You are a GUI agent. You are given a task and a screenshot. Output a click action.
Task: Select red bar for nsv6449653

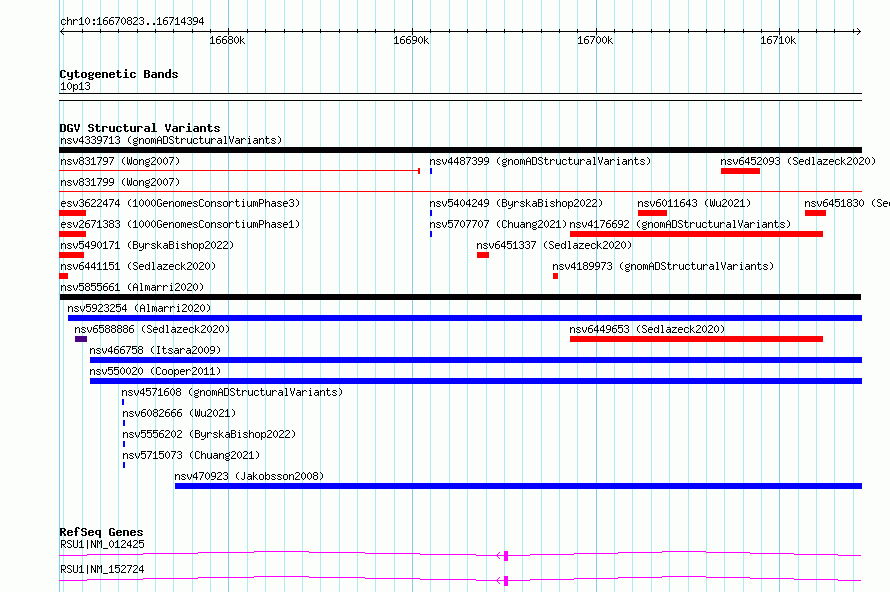tap(696, 339)
